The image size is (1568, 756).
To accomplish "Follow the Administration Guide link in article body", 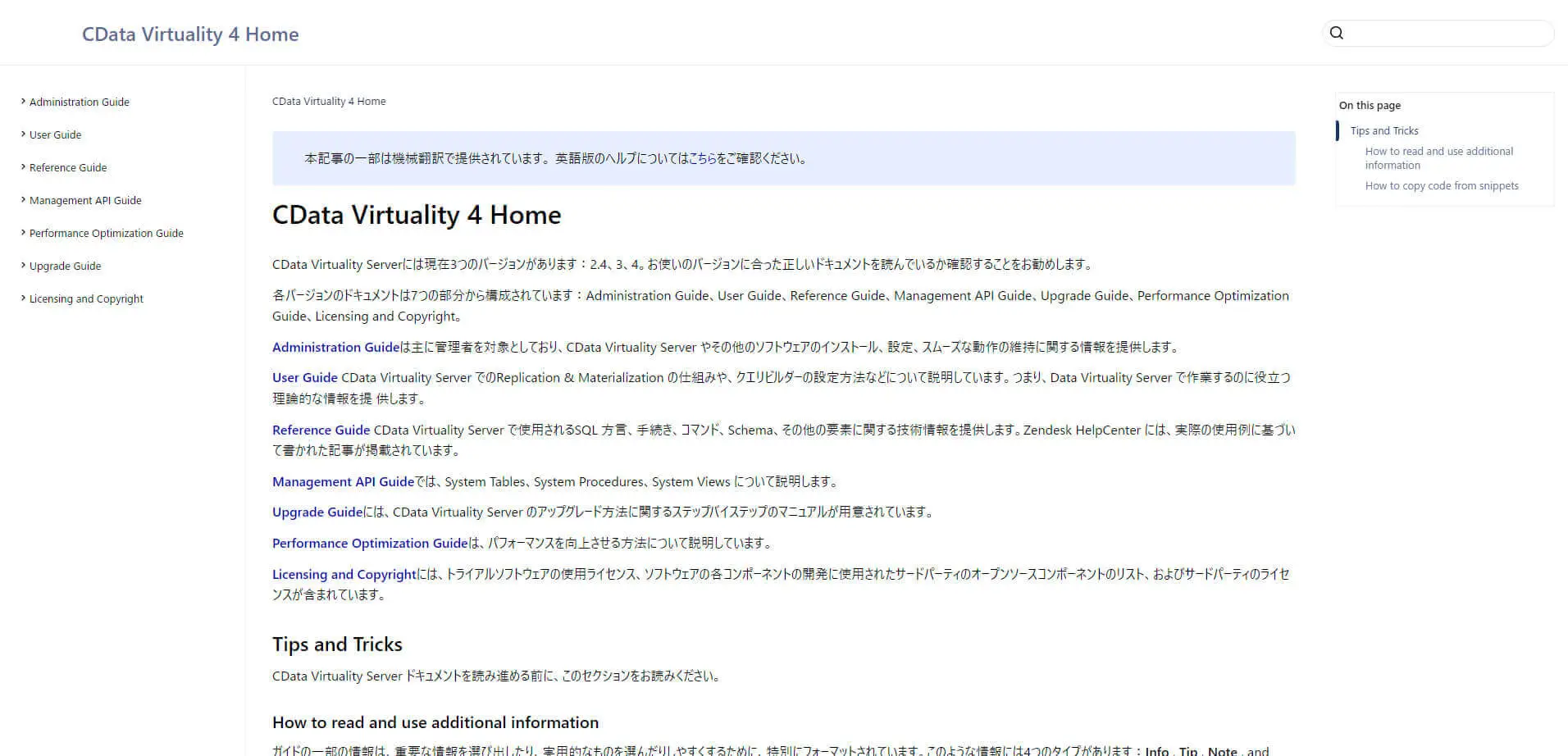I will click(336, 347).
